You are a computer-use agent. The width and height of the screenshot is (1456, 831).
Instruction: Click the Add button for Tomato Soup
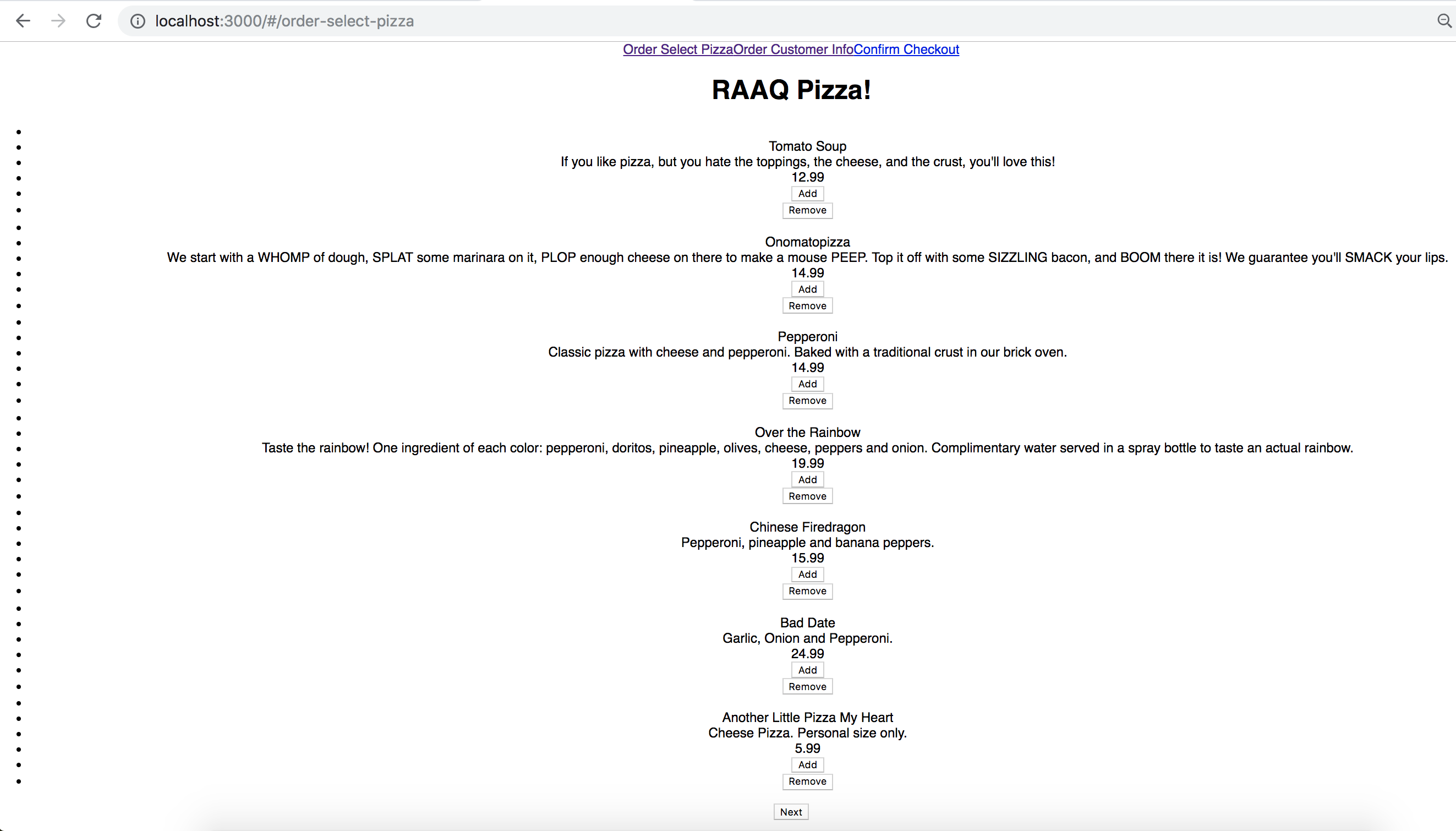[x=807, y=193]
